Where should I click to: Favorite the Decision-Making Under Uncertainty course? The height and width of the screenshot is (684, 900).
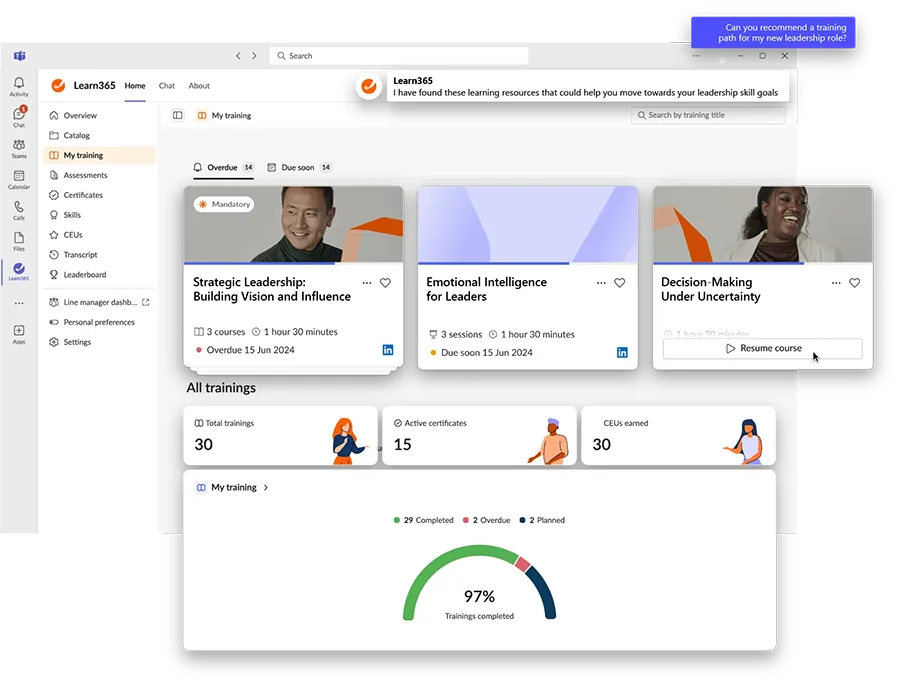tap(855, 283)
